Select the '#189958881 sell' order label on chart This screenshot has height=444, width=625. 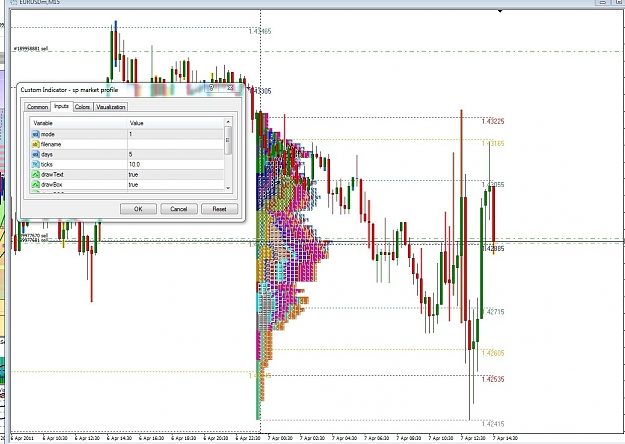pos(31,49)
